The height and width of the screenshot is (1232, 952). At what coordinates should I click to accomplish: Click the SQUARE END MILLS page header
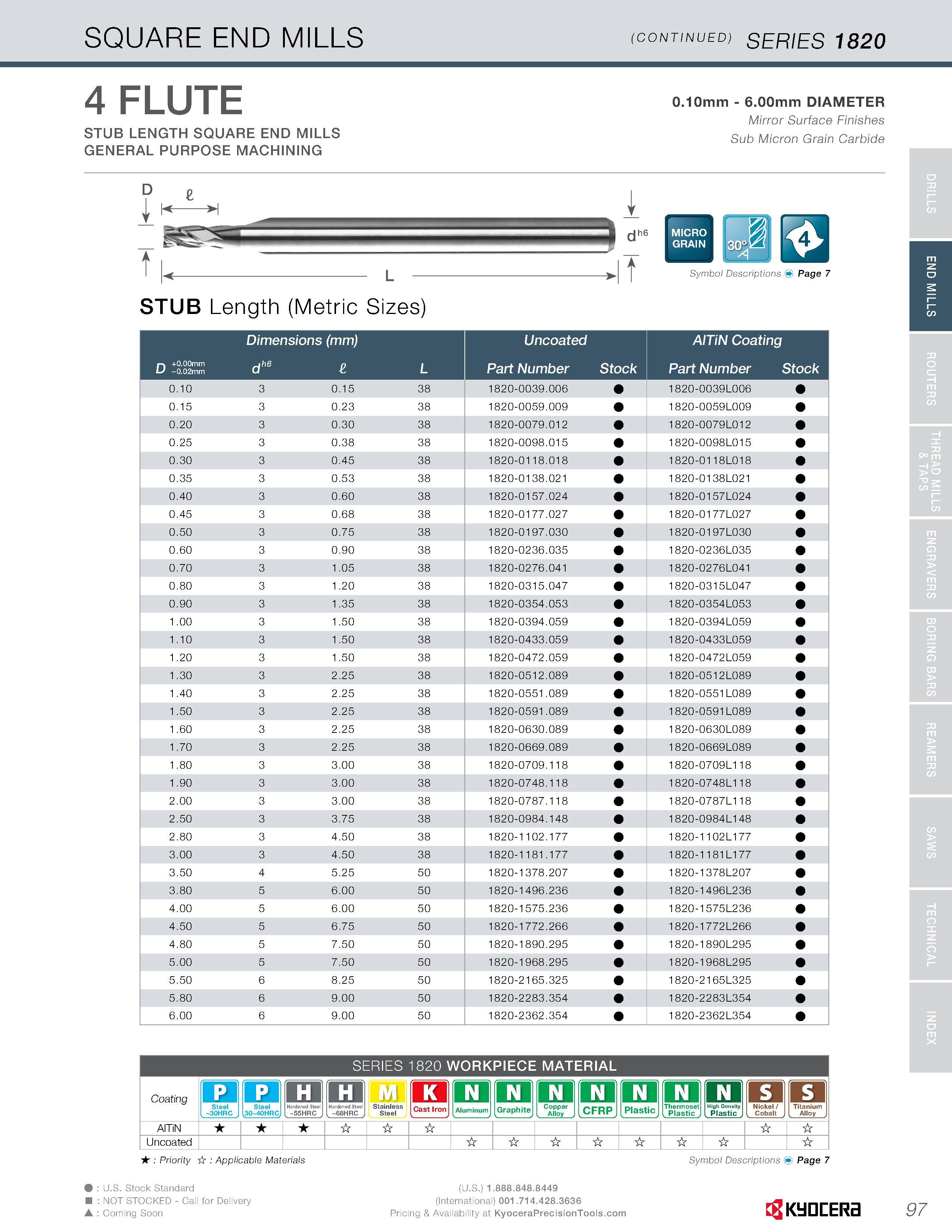coord(224,38)
